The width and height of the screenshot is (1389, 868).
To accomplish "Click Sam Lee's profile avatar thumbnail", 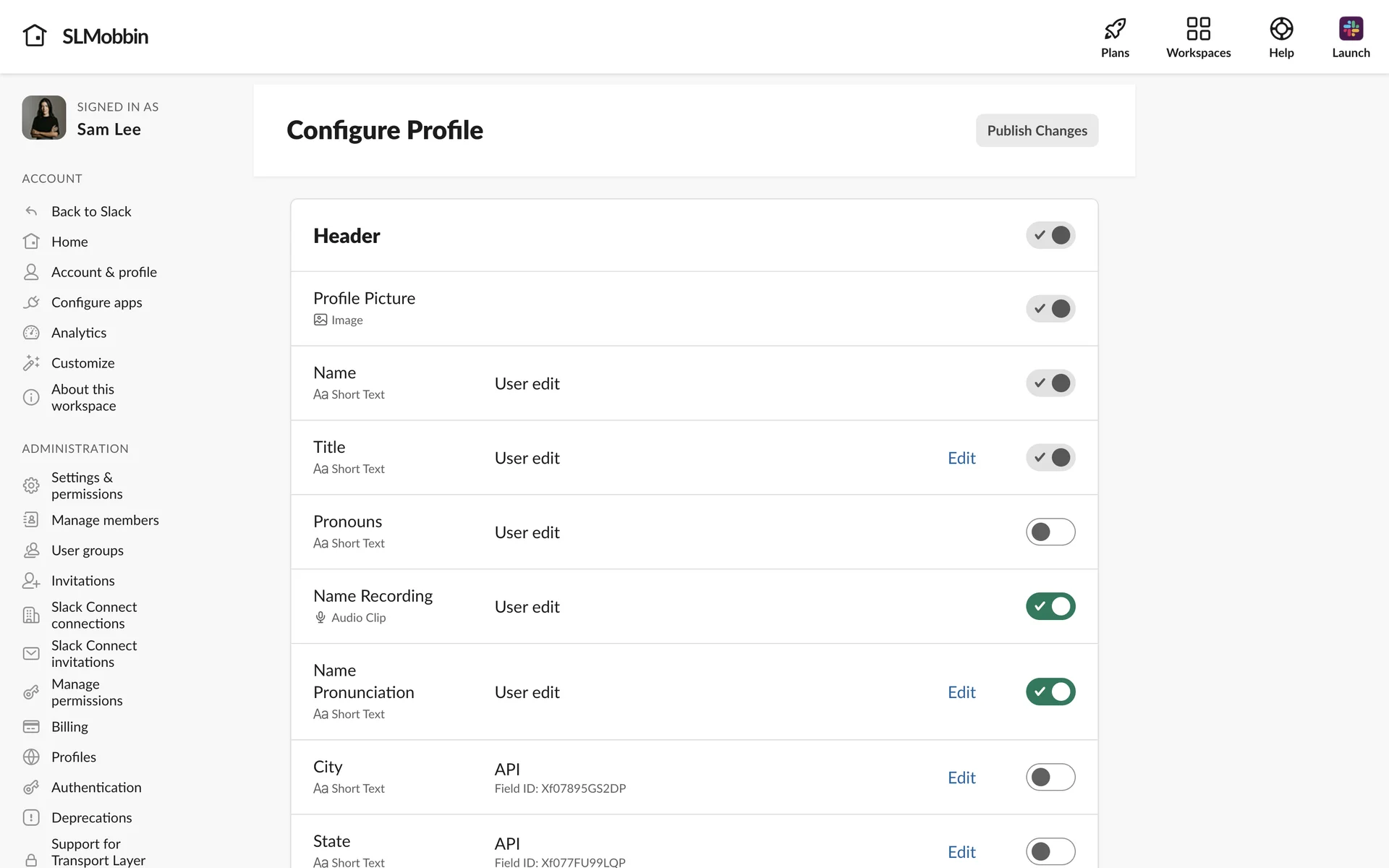I will tap(44, 118).
